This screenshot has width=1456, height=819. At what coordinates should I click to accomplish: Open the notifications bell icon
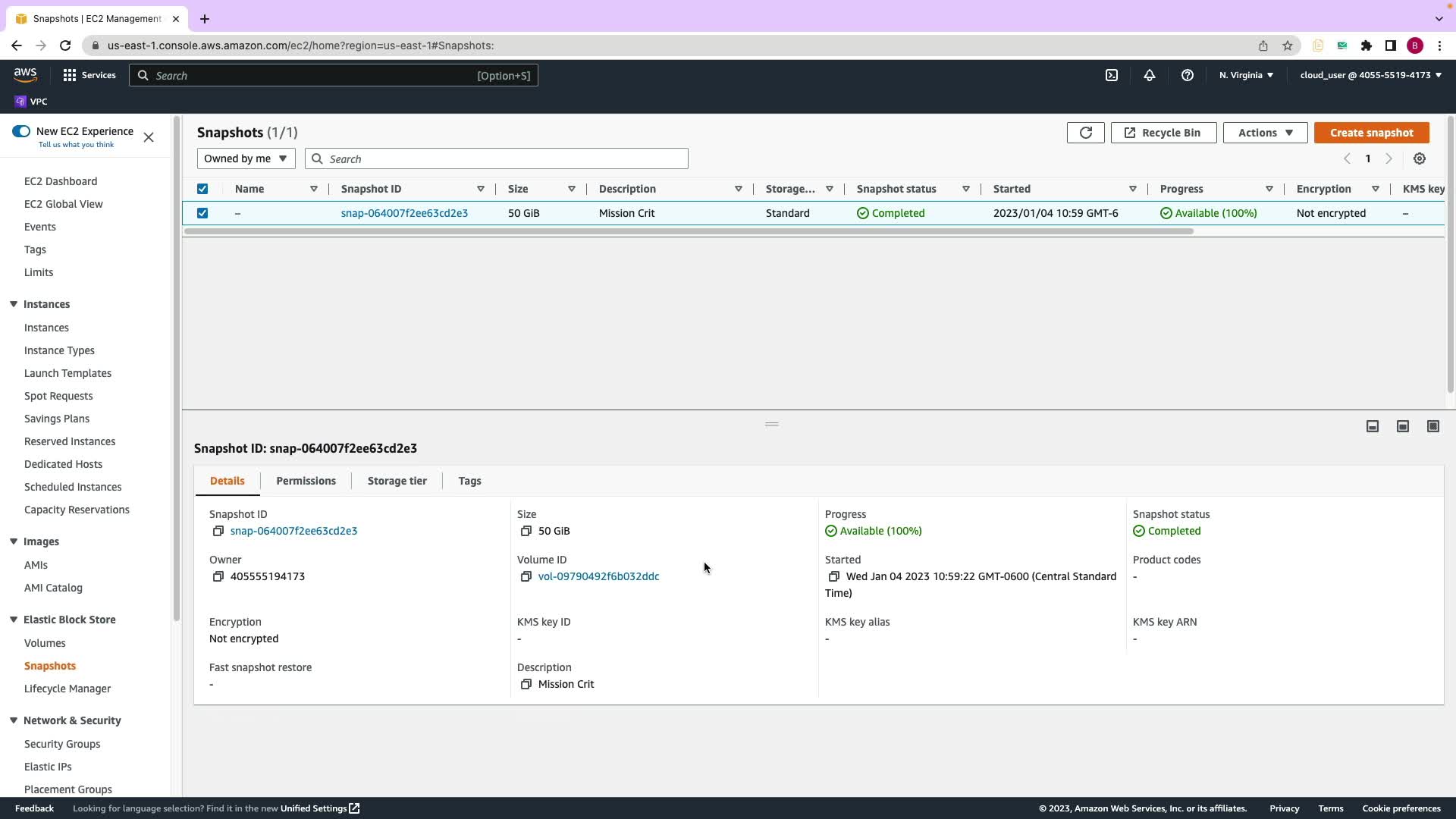[x=1150, y=75]
